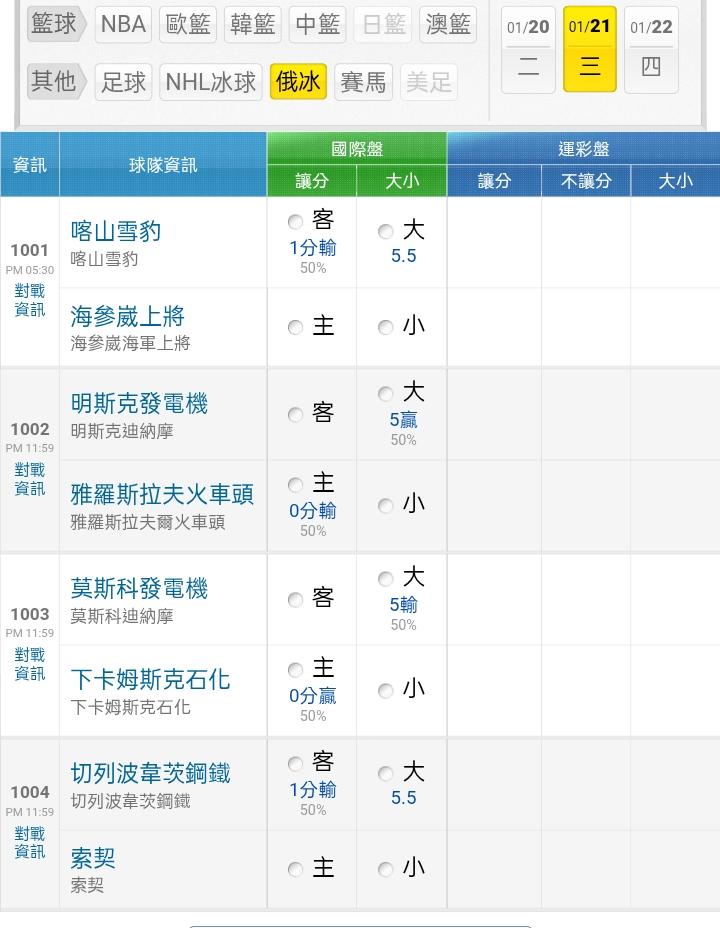Open the 韓籃 league tab
The height and width of the screenshot is (928, 720).
pyautogui.click(x=253, y=25)
